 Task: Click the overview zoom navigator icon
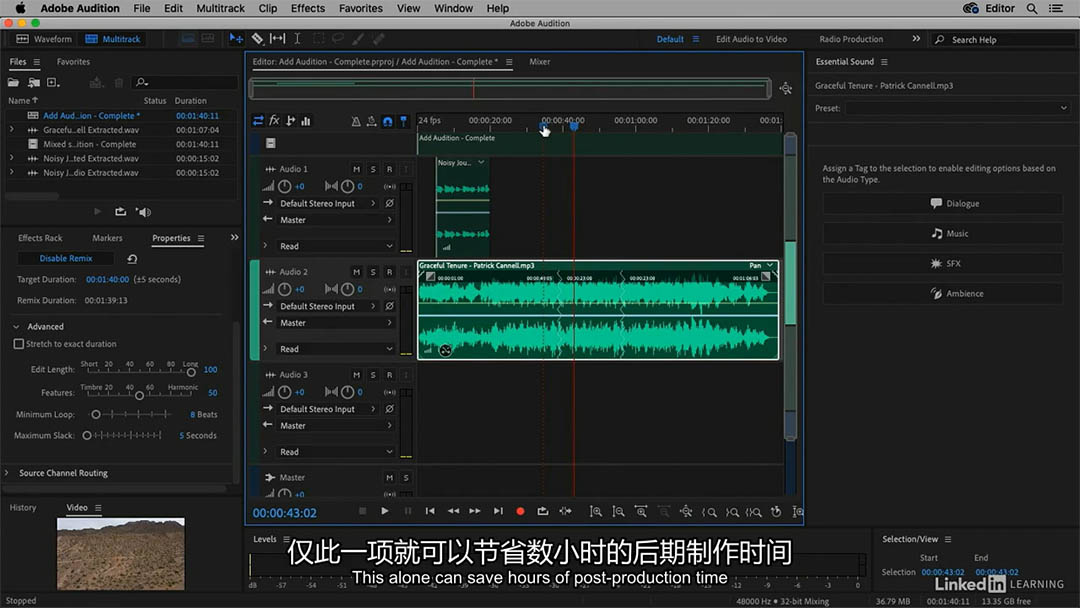[x=785, y=88]
